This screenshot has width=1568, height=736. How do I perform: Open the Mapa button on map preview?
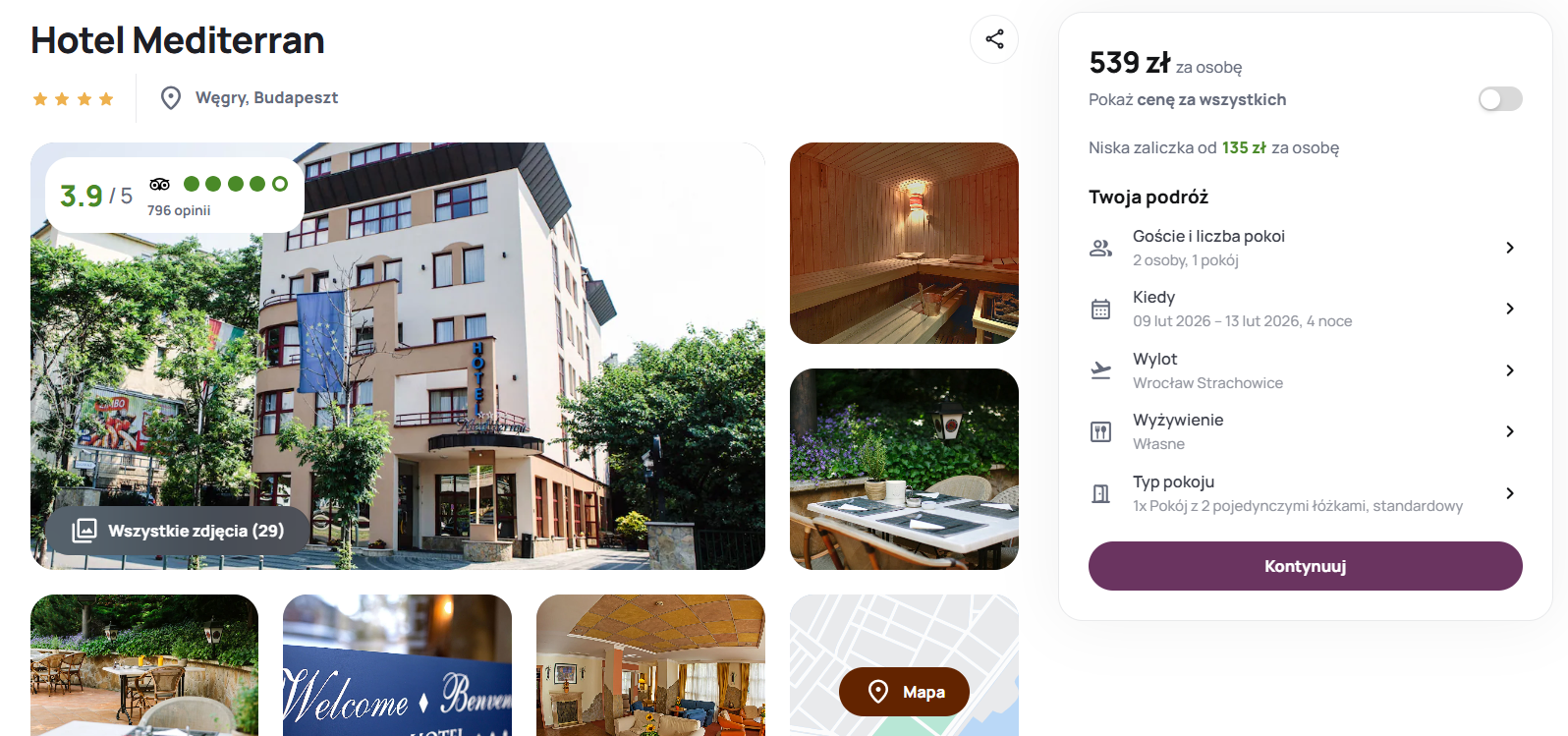point(904,692)
